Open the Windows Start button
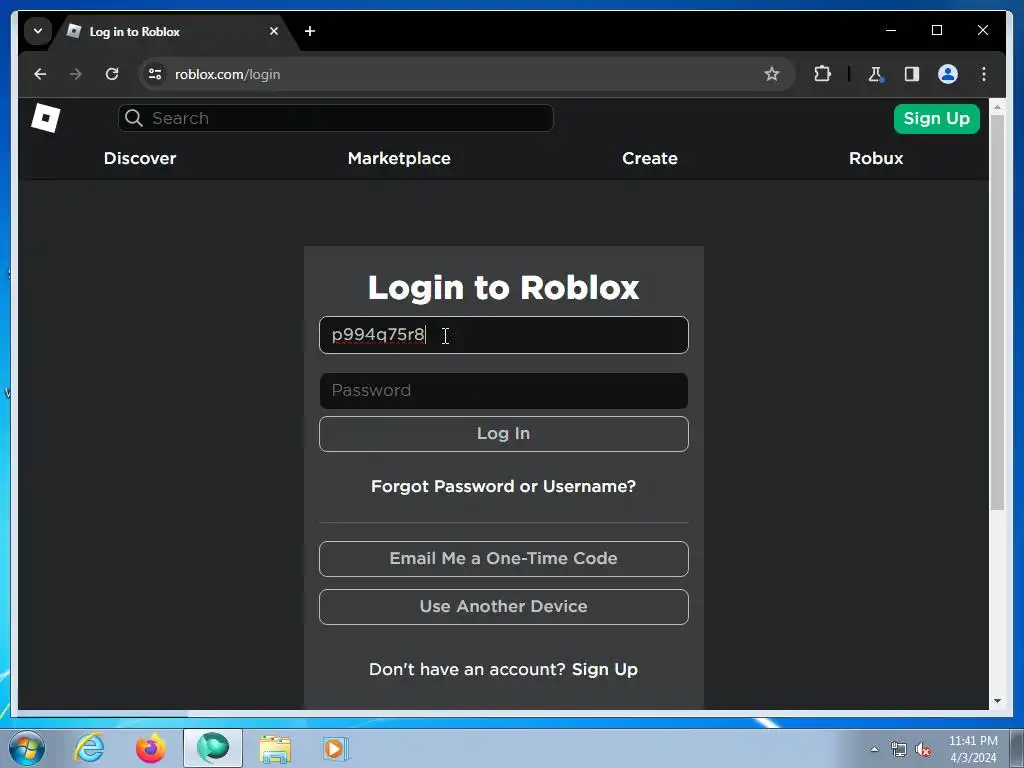The image size is (1024, 768). point(27,748)
